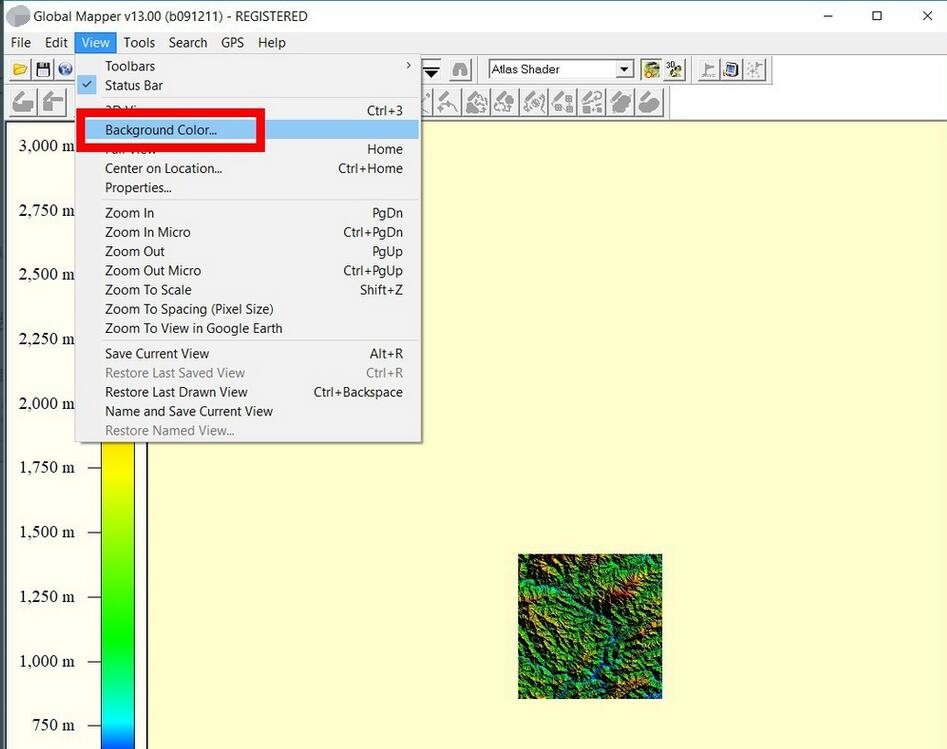Save the workspace with the floppy disk icon

[43, 70]
